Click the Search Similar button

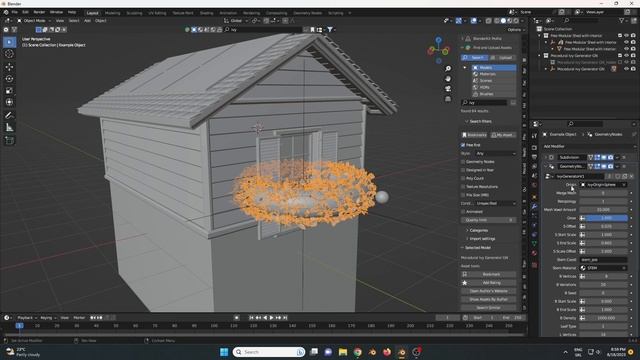[489, 308]
